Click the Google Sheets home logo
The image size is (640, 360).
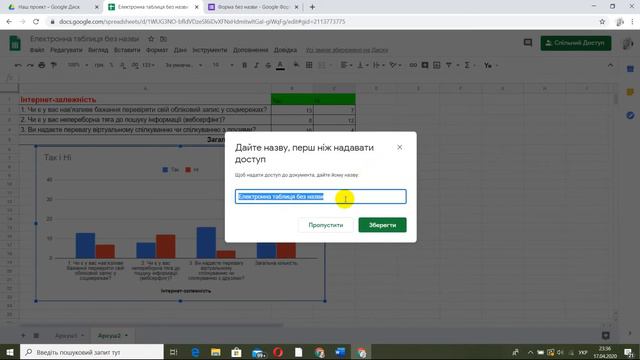pyautogui.click(x=15, y=43)
